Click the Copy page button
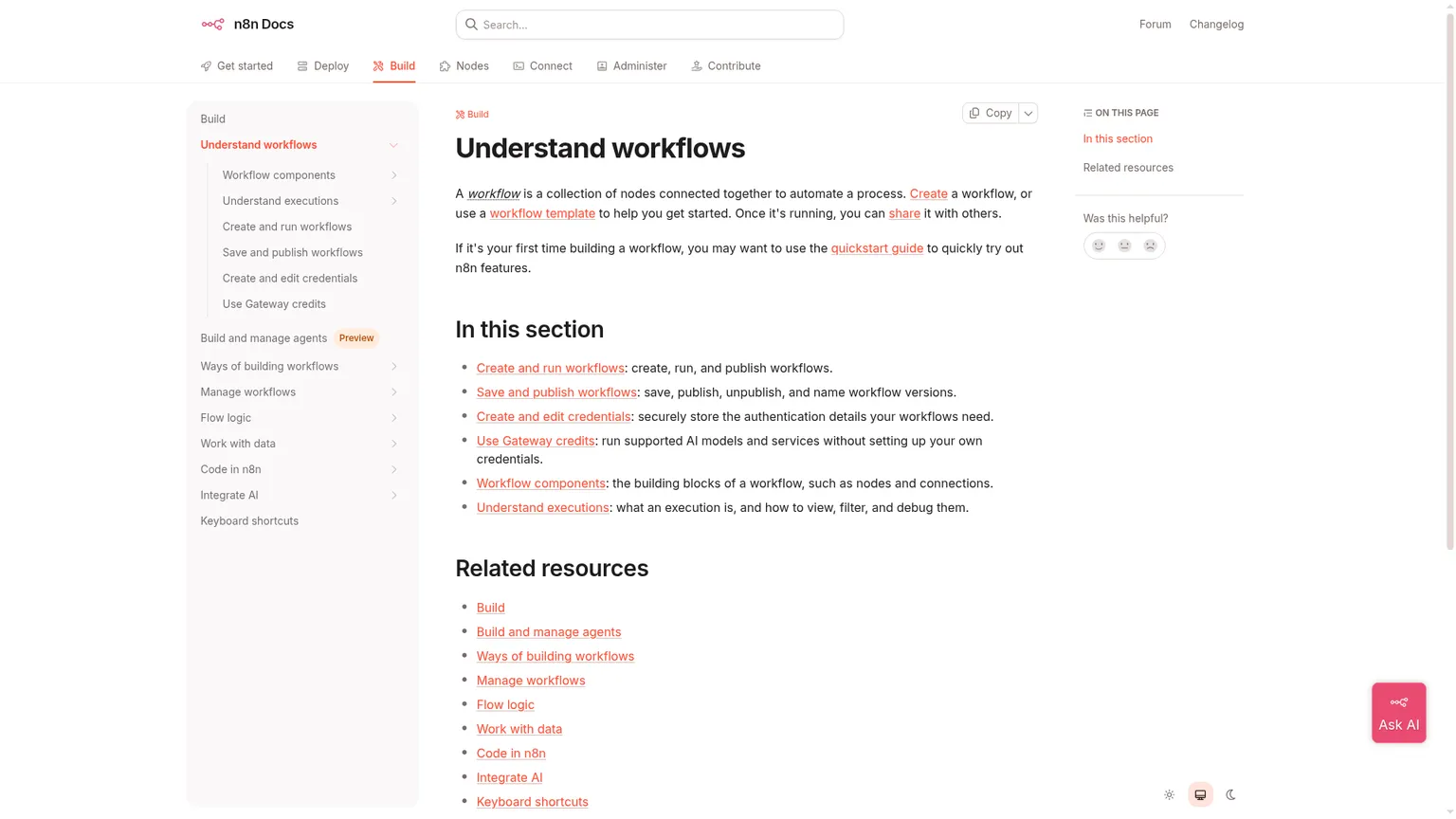 991,113
